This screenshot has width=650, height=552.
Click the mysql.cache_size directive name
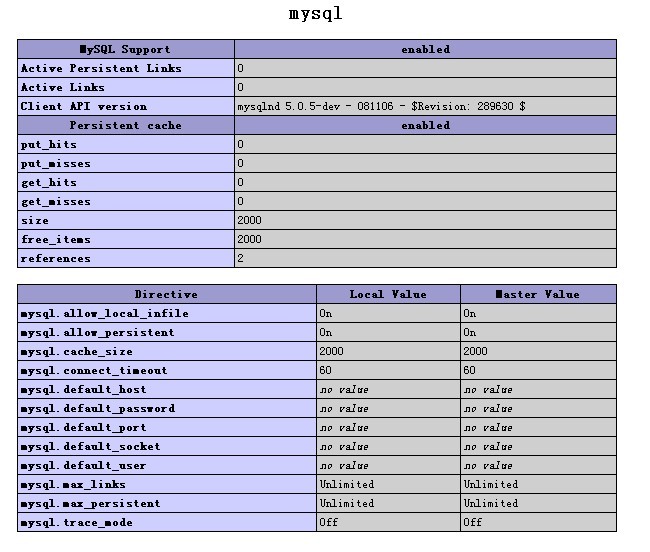77,351
